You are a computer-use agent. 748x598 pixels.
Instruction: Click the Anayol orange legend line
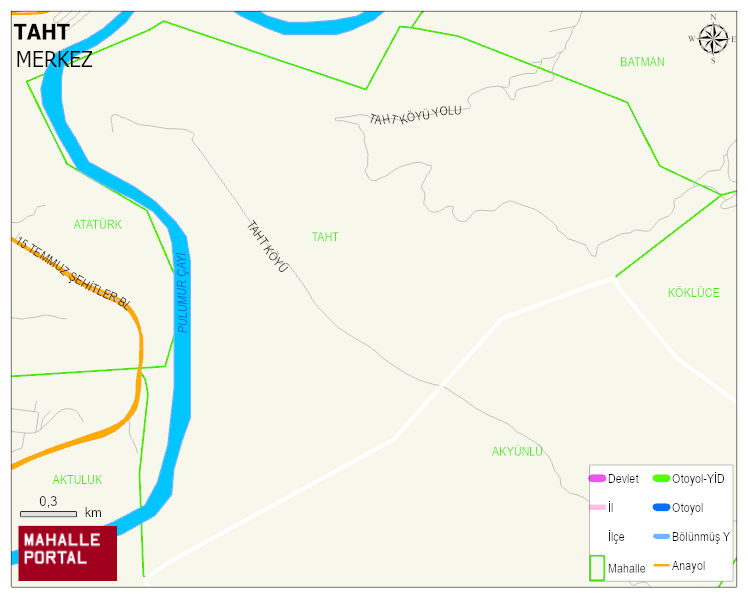661,566
